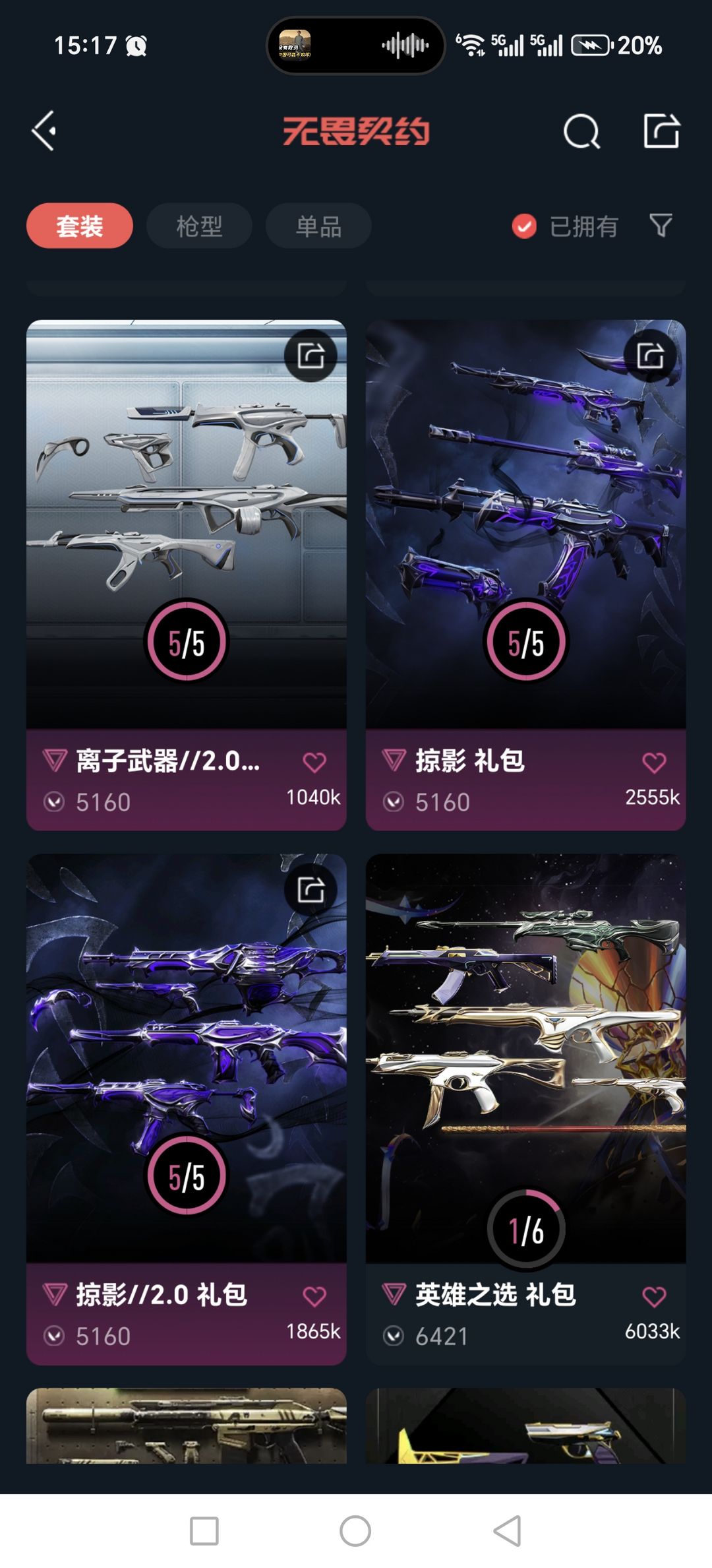The image size is (712, 1568).
Task: Open the filter funnel icon
Action: tap(661, 226)
